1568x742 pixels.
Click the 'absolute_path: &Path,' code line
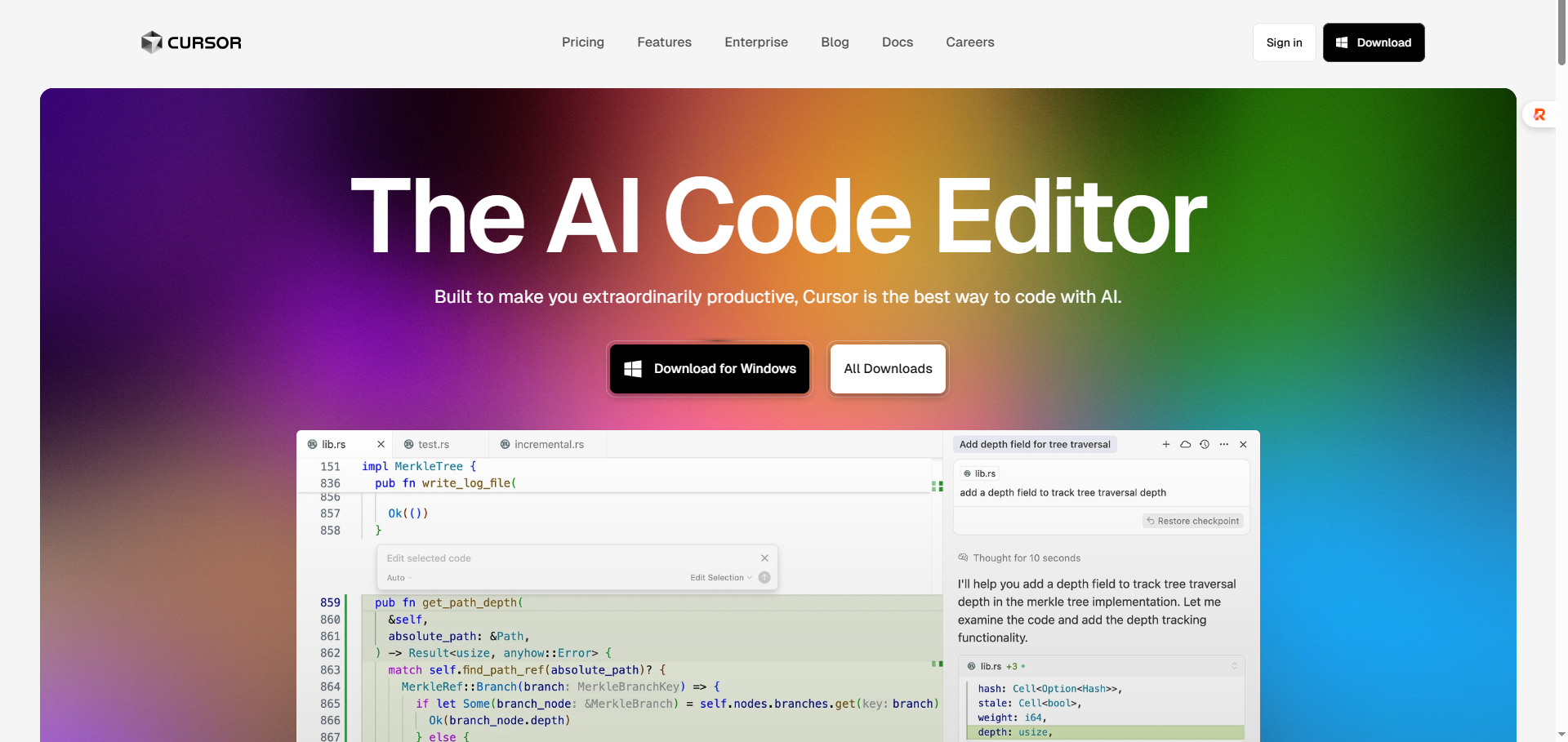(459, 637)
